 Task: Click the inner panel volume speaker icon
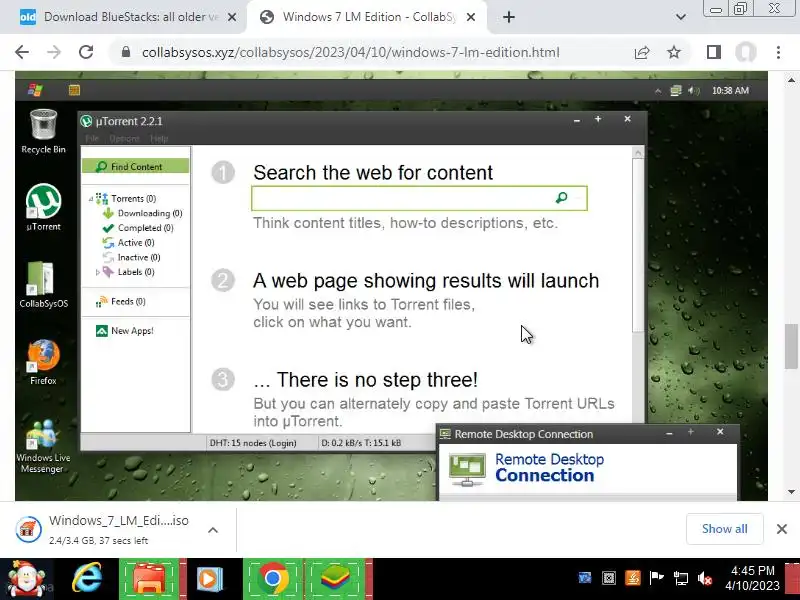point(693,90)
